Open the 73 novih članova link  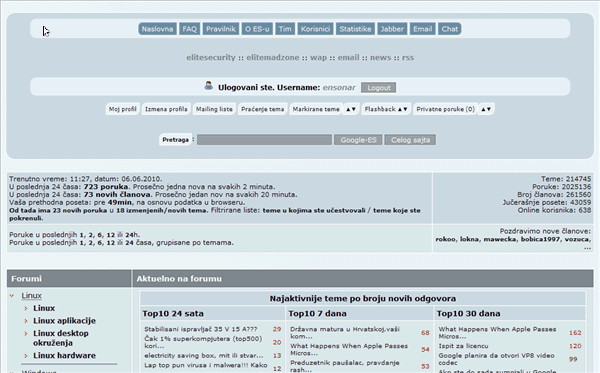coord(117,194)
